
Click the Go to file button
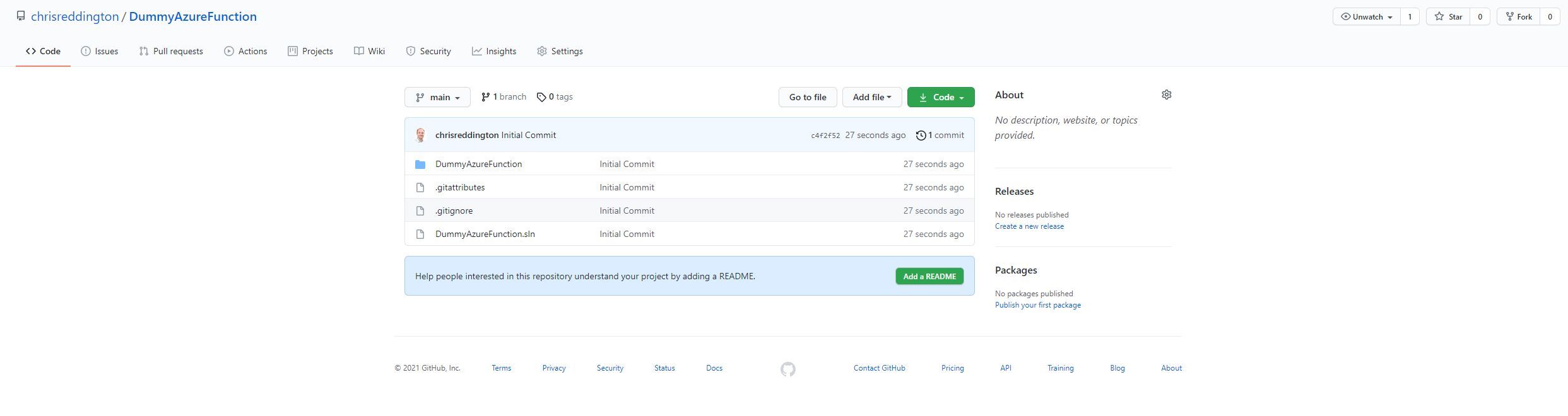click(x=808, y=97)
